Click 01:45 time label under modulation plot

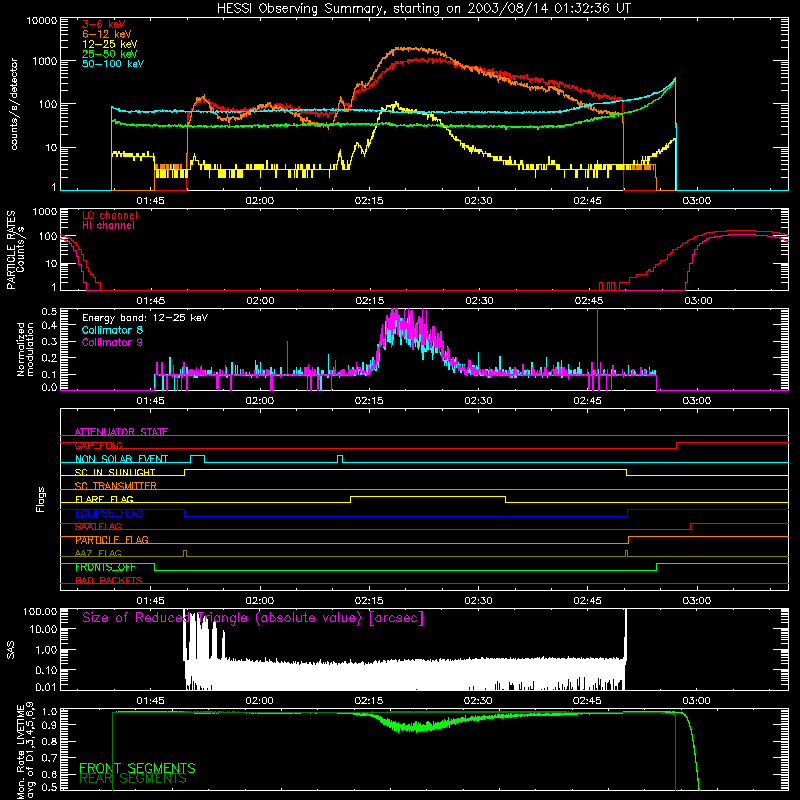[x=150, y=401]
